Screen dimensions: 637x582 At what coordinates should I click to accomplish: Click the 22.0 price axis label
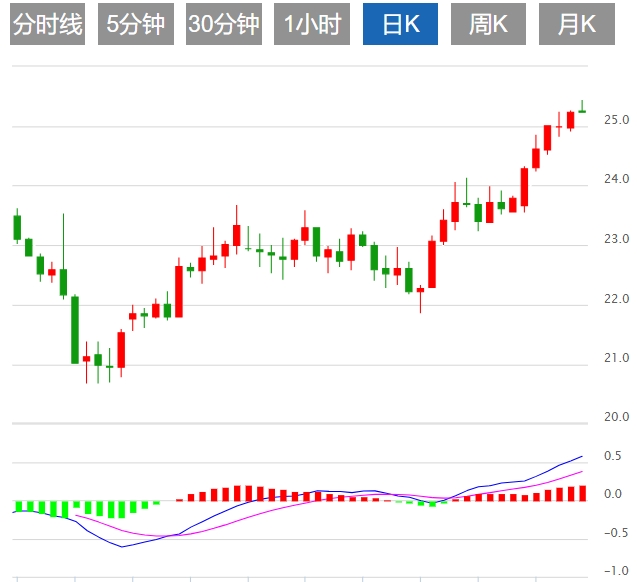click(616, 299)
